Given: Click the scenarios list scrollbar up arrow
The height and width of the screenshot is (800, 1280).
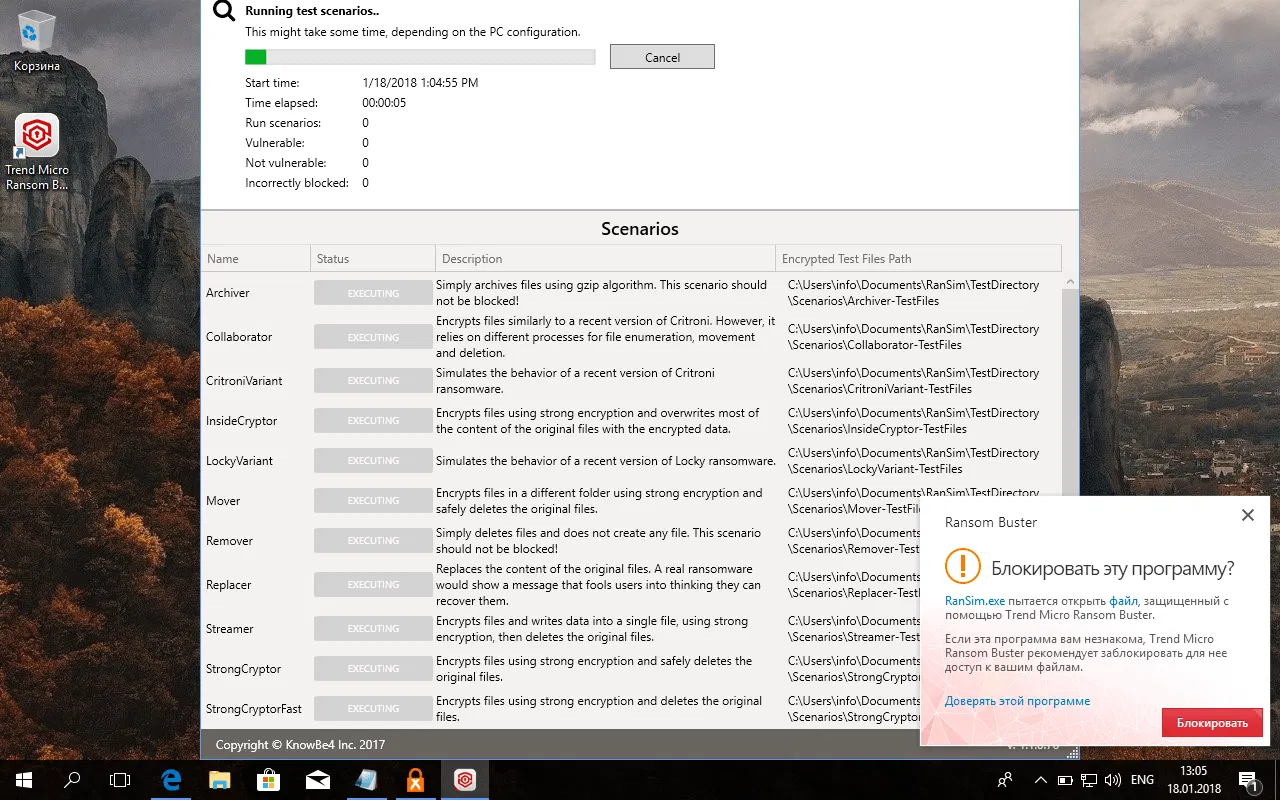Looking at the screenshot, I should (1070, 283).
